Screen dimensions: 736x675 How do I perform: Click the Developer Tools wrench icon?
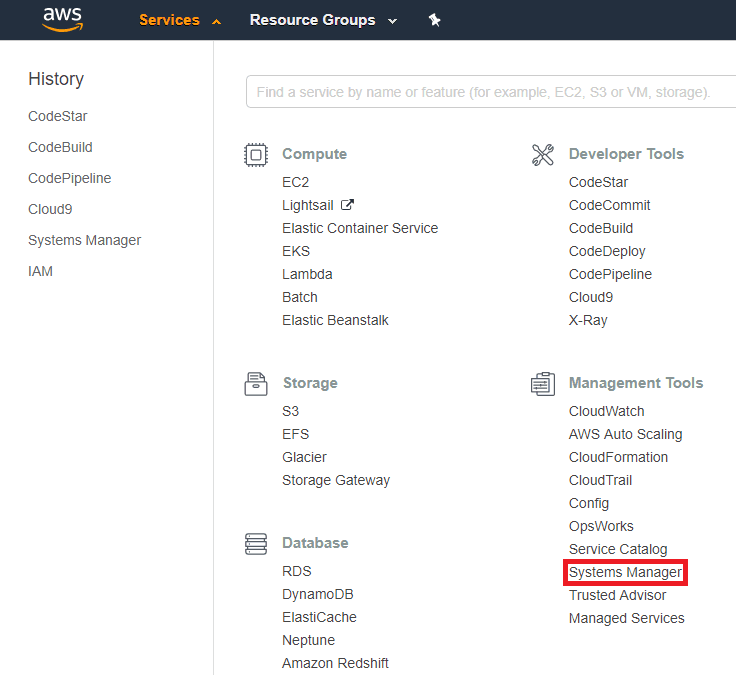pos(543,154)
